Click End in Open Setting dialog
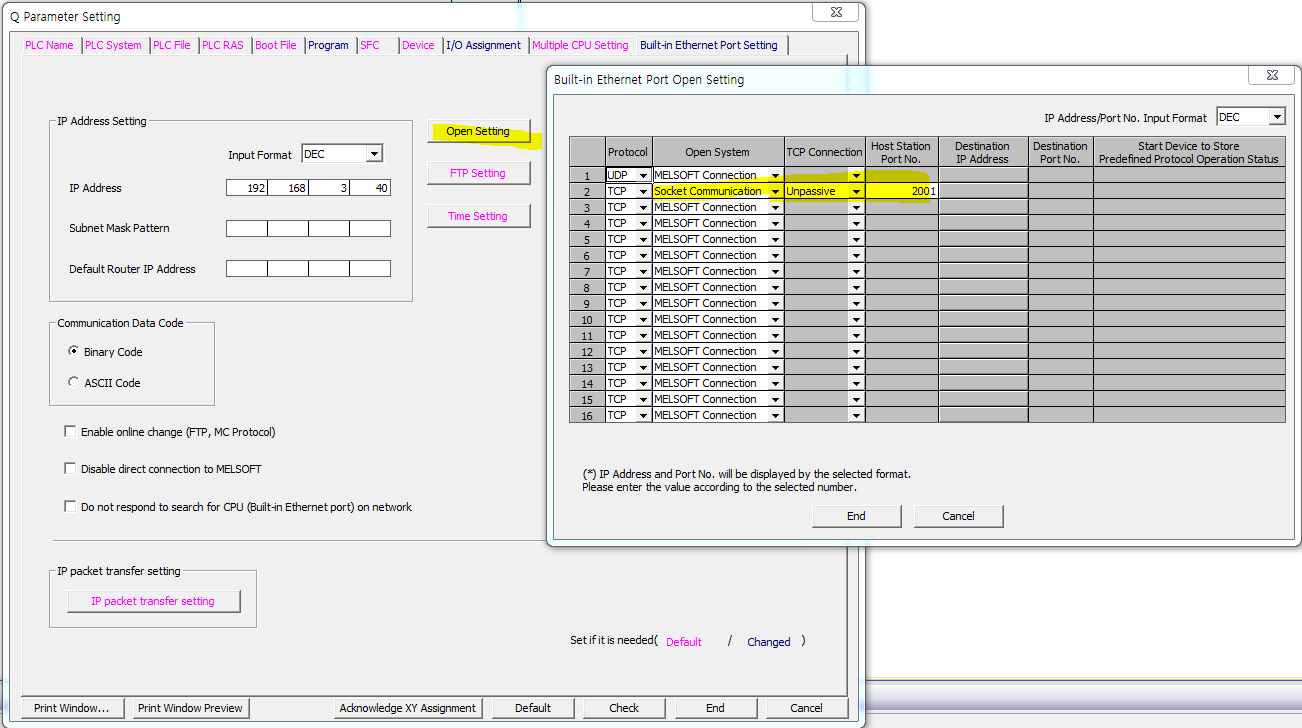The width and height of the screenshot is (1302, 728). point(856,516)
